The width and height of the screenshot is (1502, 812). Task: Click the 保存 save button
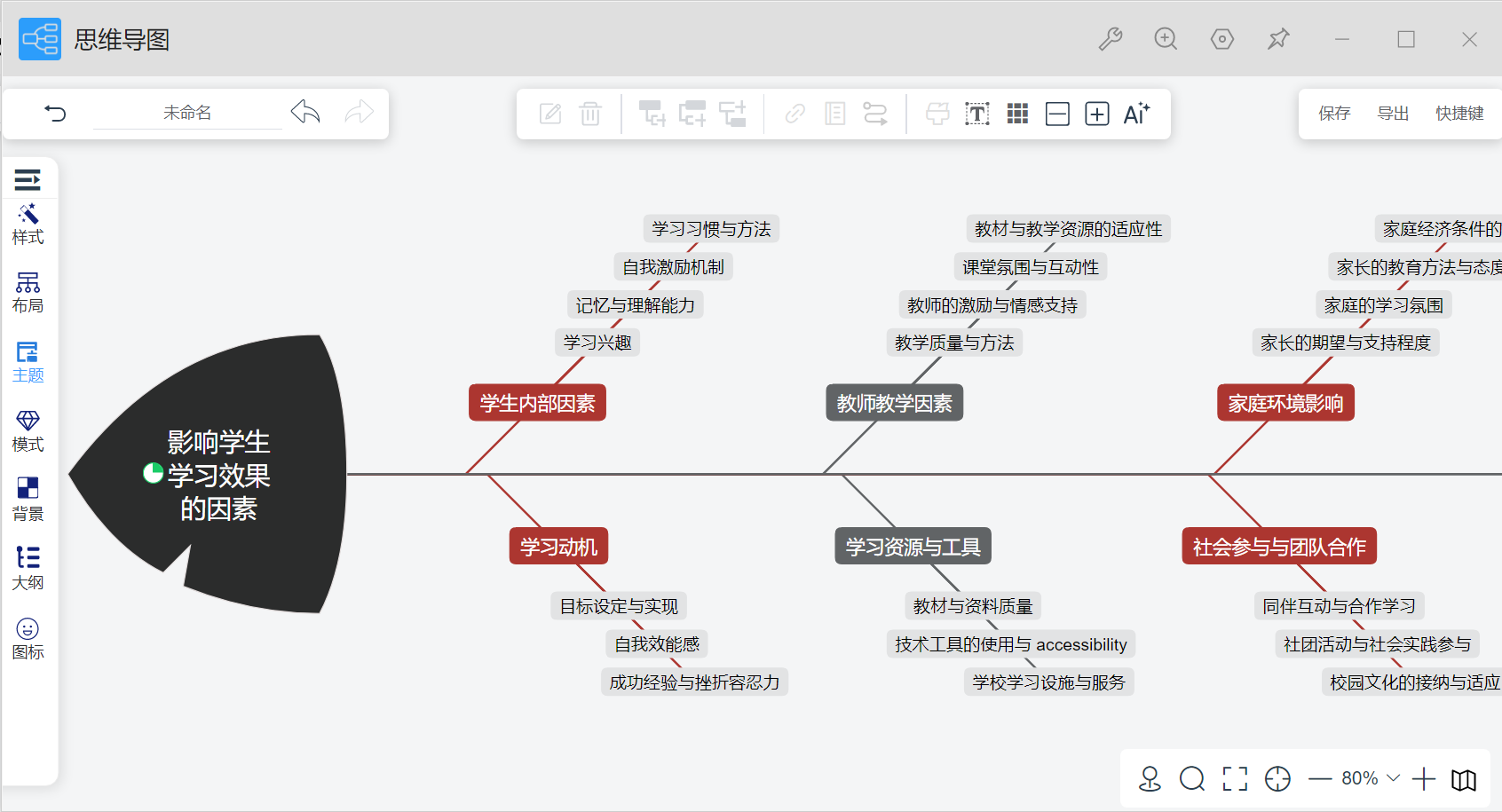coord(1334,114)
